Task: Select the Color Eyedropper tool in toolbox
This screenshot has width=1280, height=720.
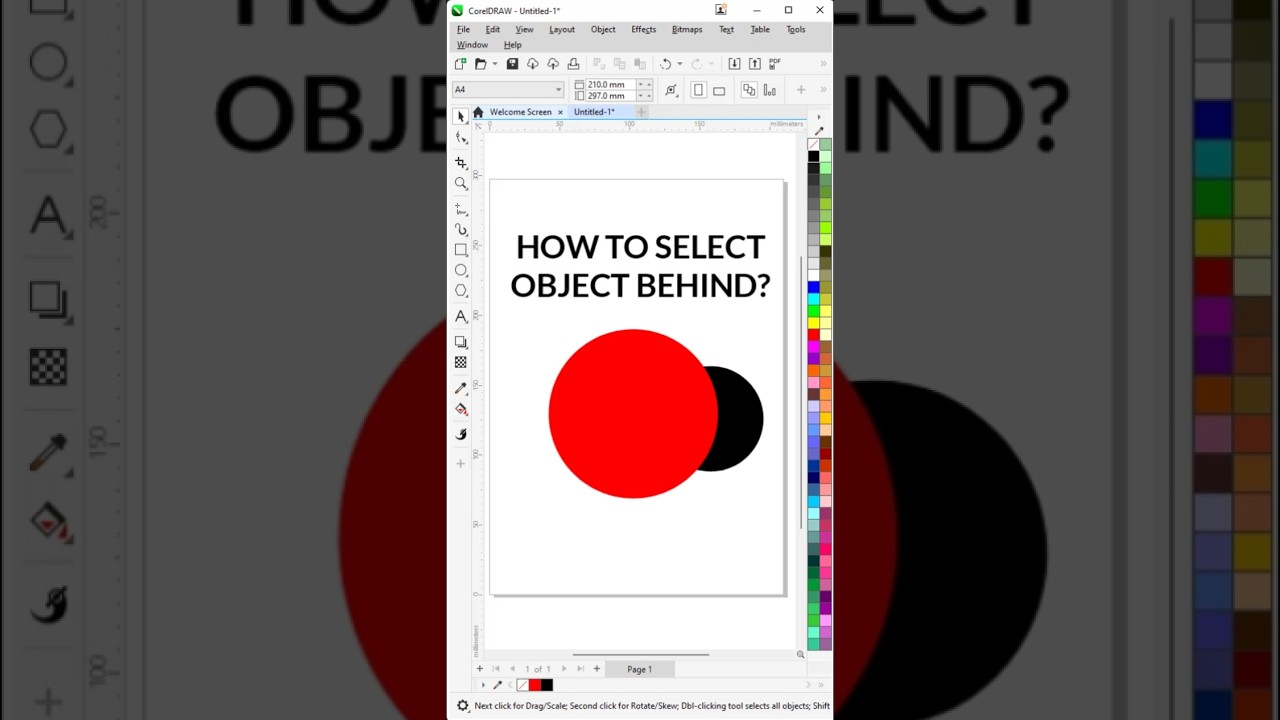Action: tap(461, 388)
